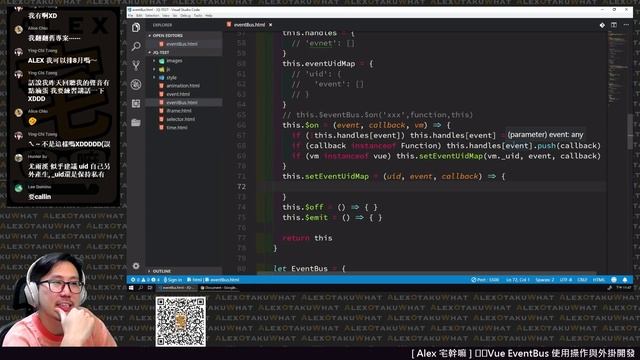Click Ln 72, Col 1 in the status bar
640x360 pixels.
click(518, 280)
